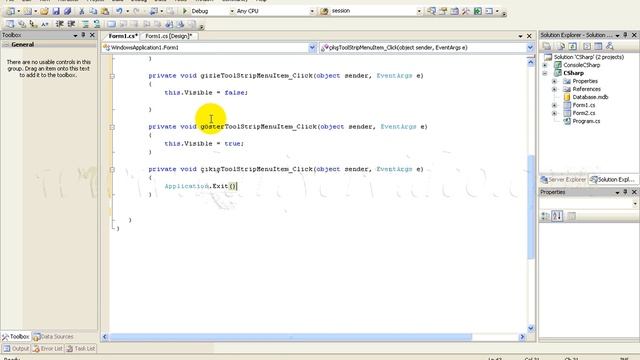Click the green Start Page toolbar icon
The image size is (640, 360).
478,11
